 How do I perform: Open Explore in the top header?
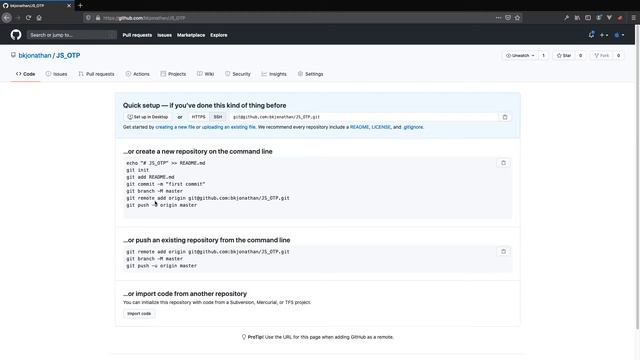coord(219,35)
